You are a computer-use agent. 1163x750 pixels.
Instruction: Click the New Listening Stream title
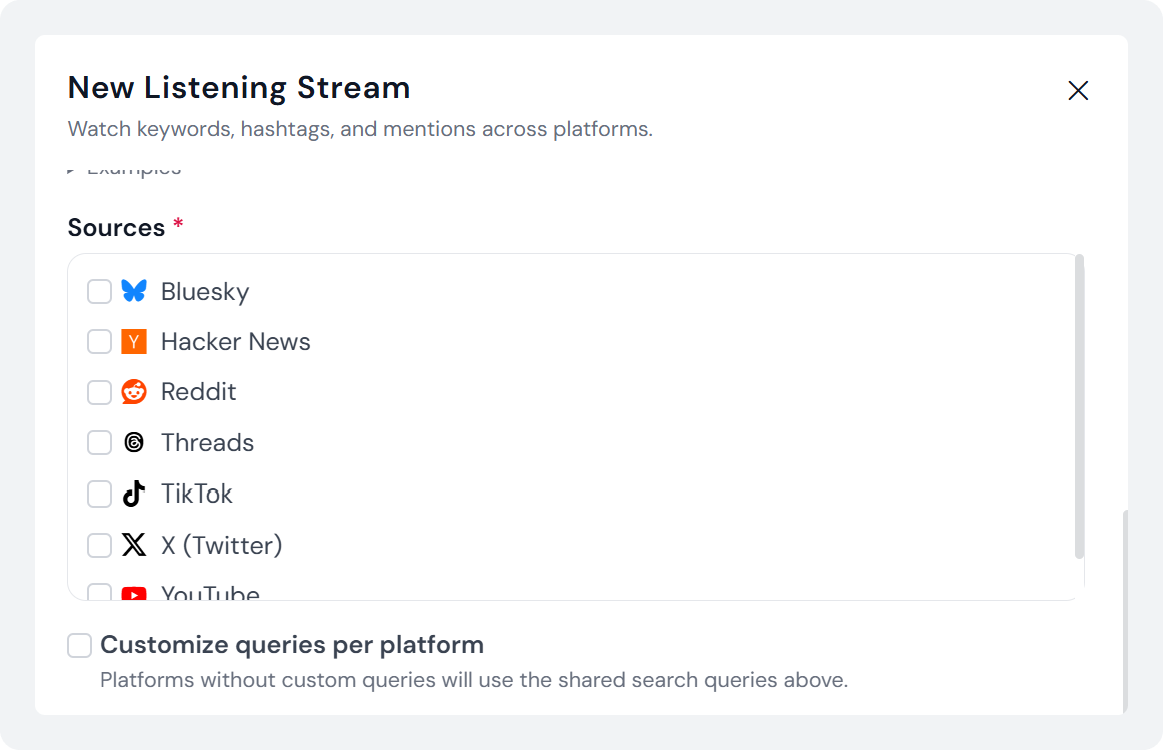[239, 88]
